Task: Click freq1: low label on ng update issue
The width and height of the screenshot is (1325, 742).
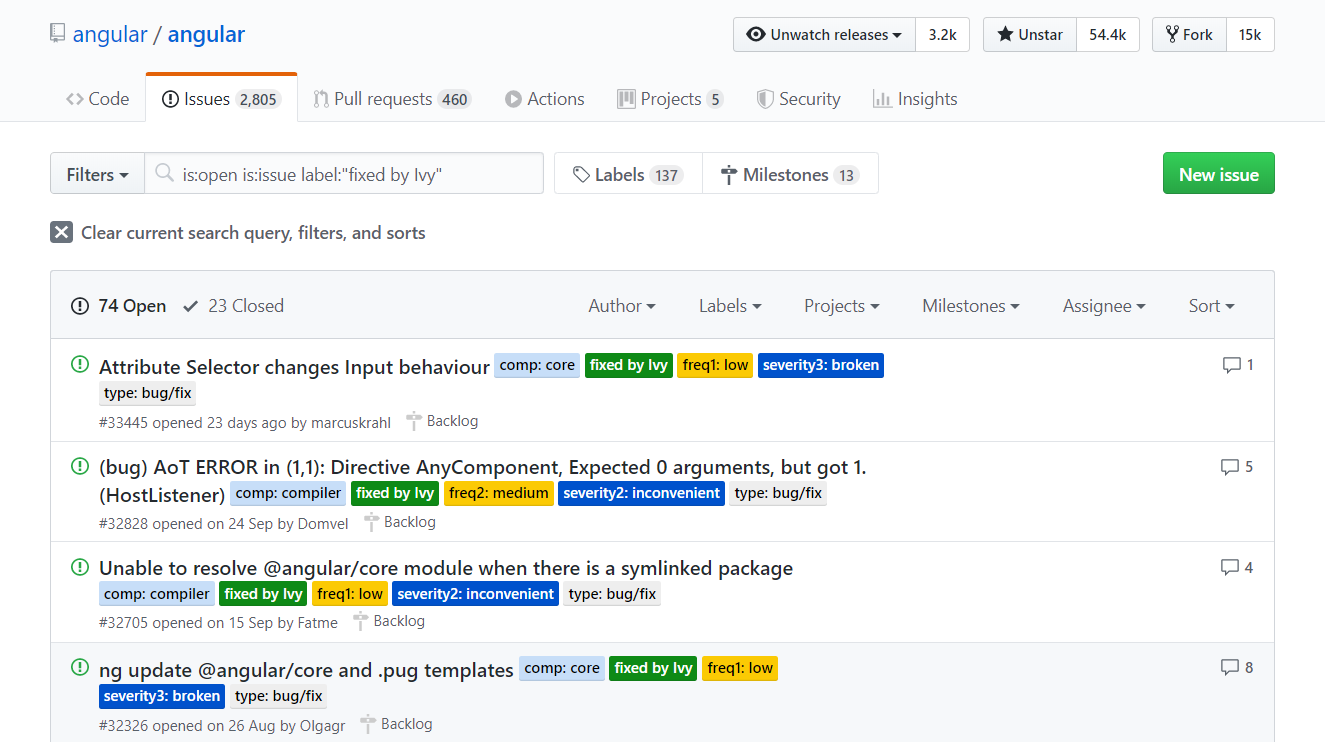Action: [740, 668]
